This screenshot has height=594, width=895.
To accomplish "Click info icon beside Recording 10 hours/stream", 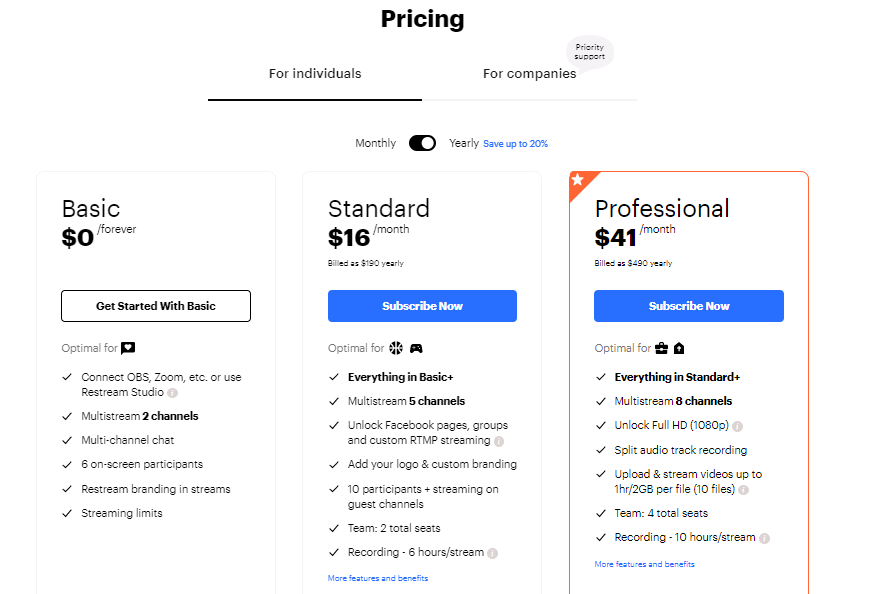I will 764,538.
